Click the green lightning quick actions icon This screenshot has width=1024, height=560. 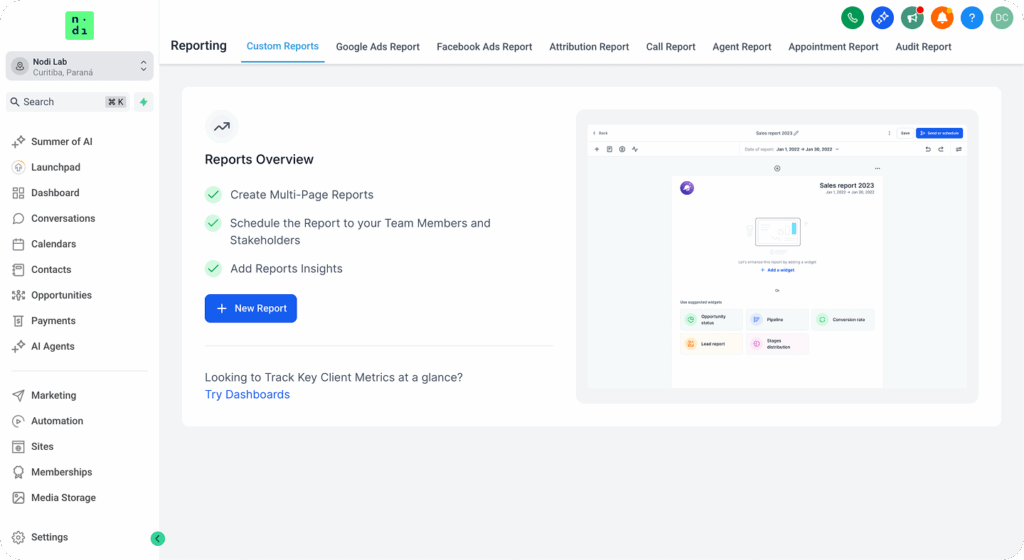pyautogui.click(x=144, y=102)
